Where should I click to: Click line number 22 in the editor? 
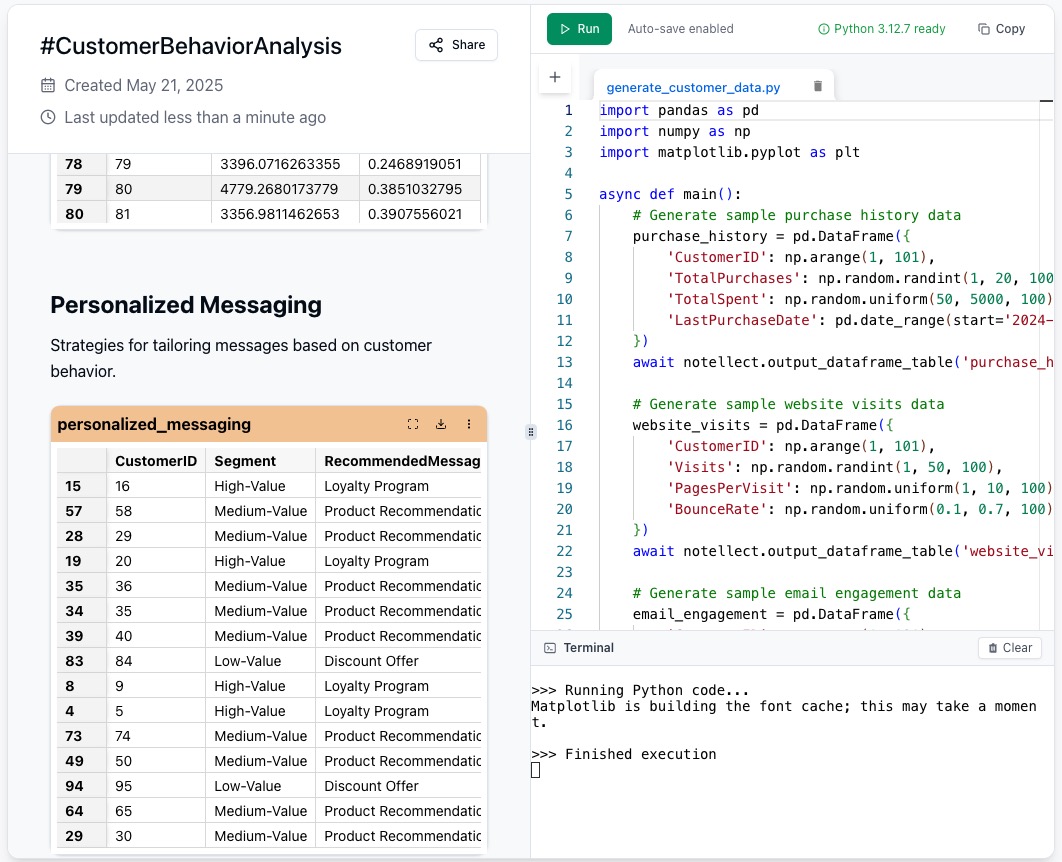coord(564,551)
